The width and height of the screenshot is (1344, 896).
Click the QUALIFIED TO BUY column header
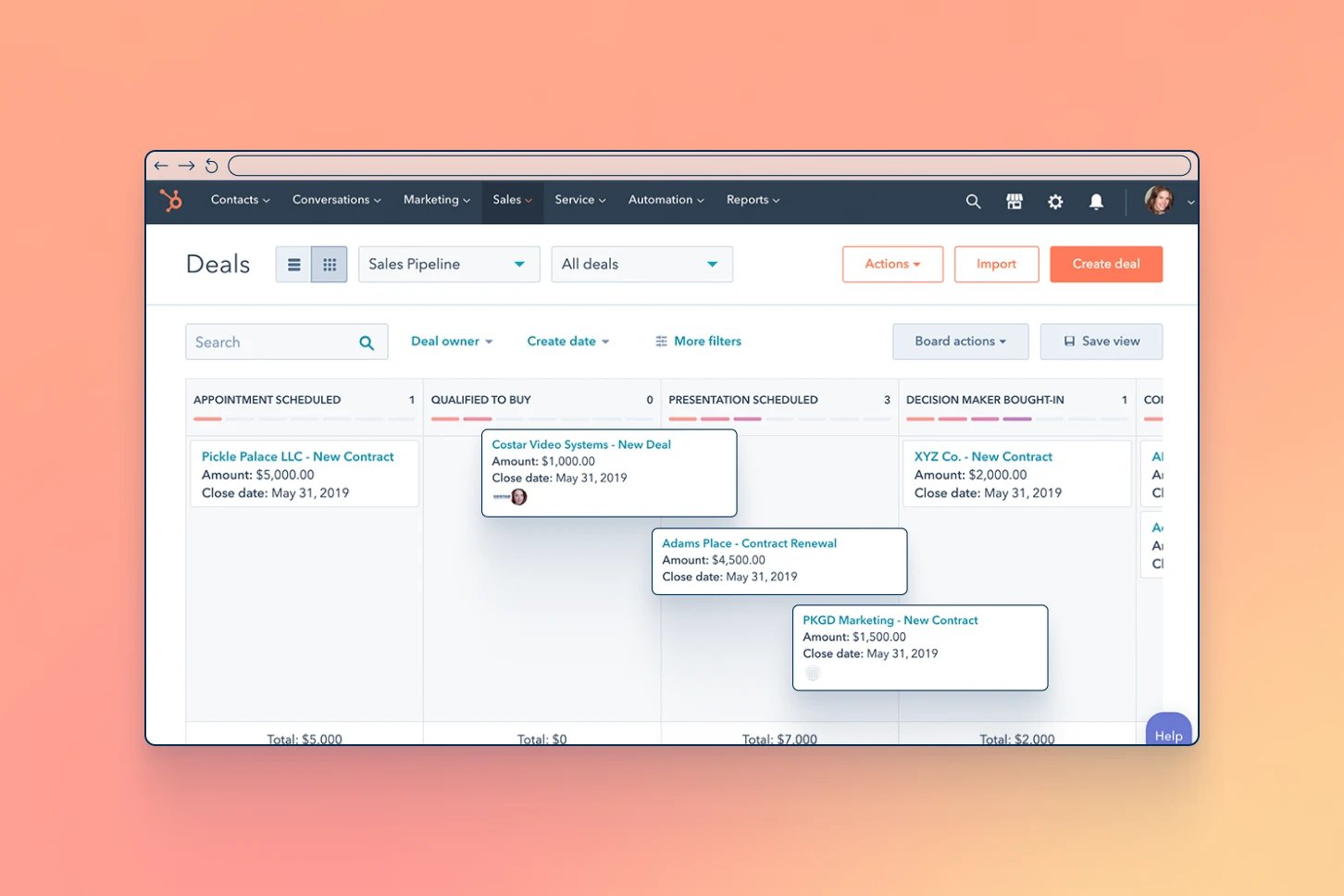point(480,401)
